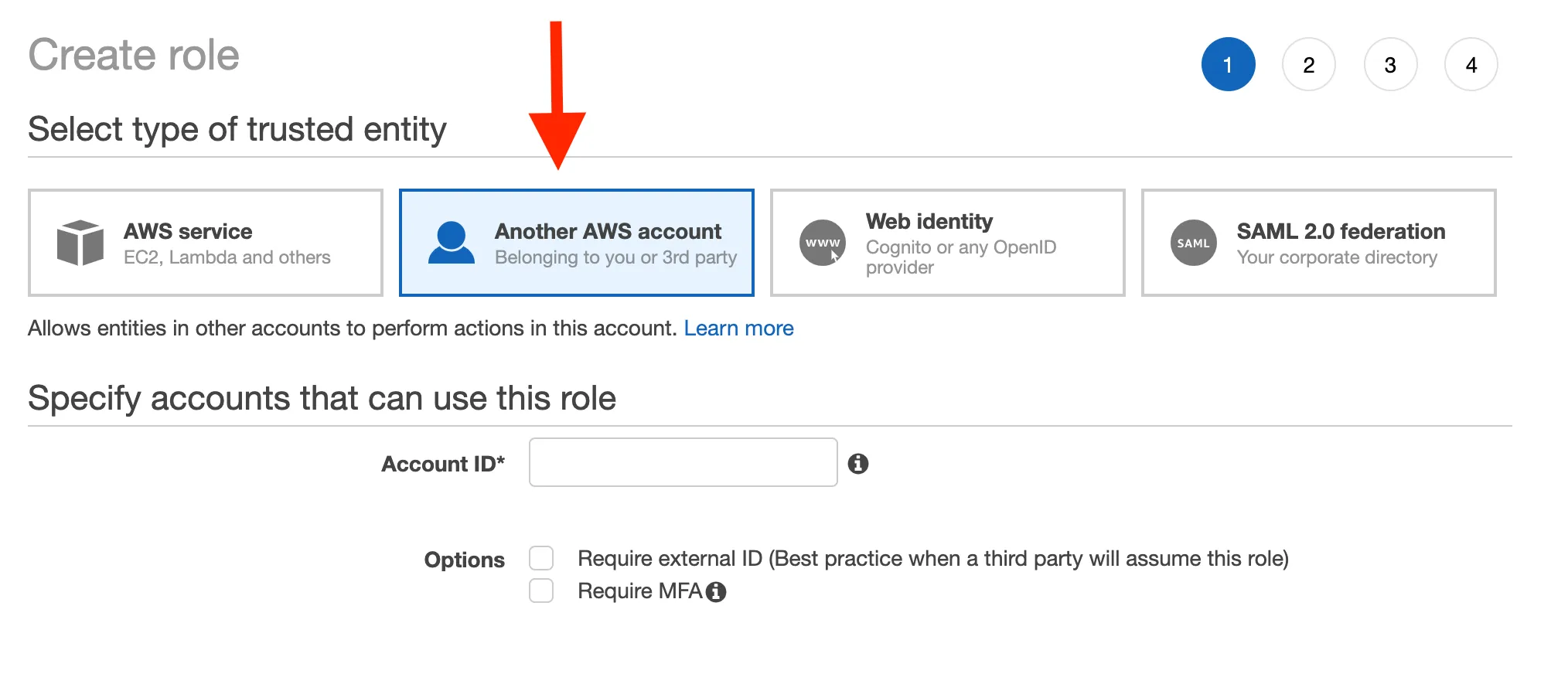This screenshot has width=1568, height=691.
Task: Click the Web identity www icon
Action: pyautogui.click(x=822, y=243)
